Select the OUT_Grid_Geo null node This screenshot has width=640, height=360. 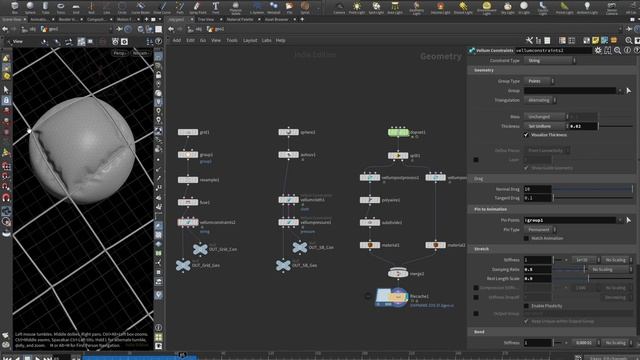pos(183,265)
